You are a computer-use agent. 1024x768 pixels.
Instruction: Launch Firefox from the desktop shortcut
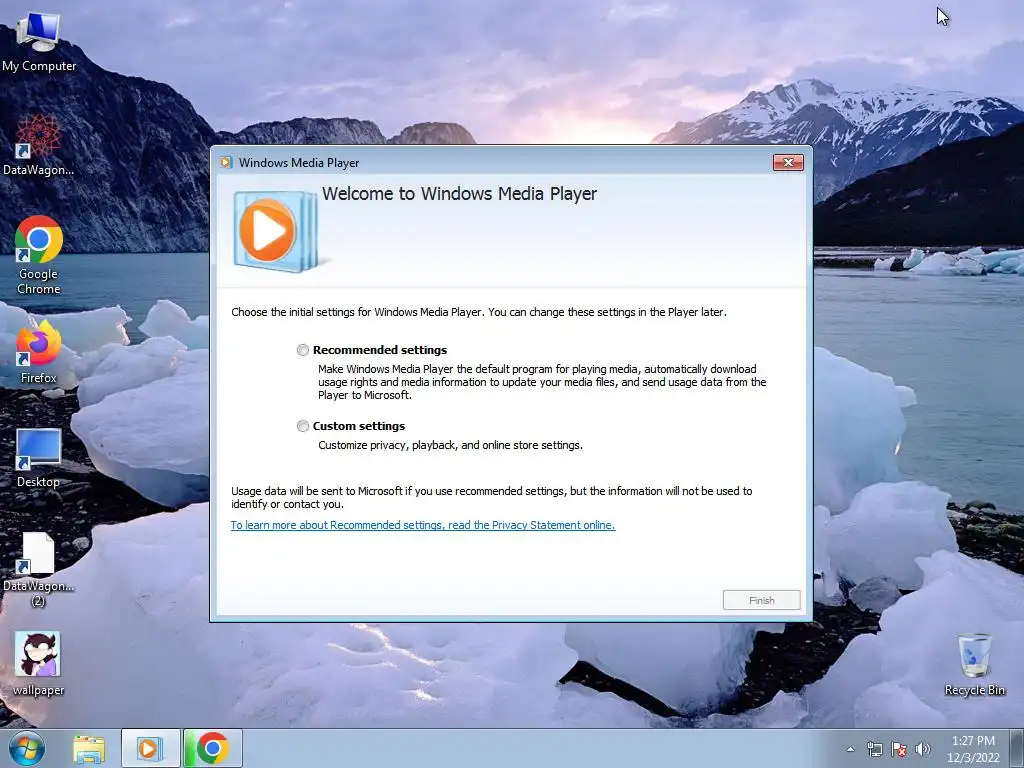pyautogui.click(x=39, y=353)
